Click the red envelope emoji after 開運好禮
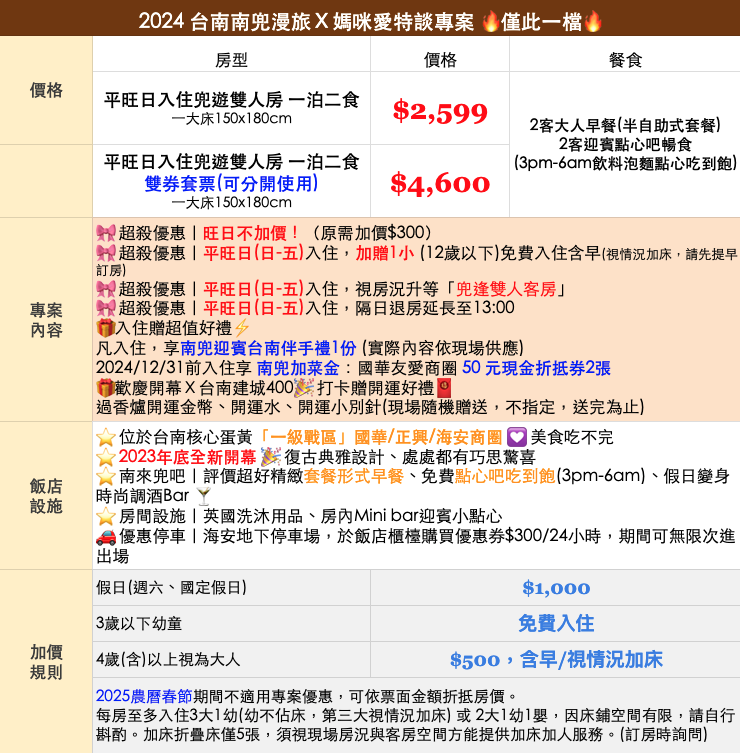The image size is (740, 753). (x=444, y=388)
